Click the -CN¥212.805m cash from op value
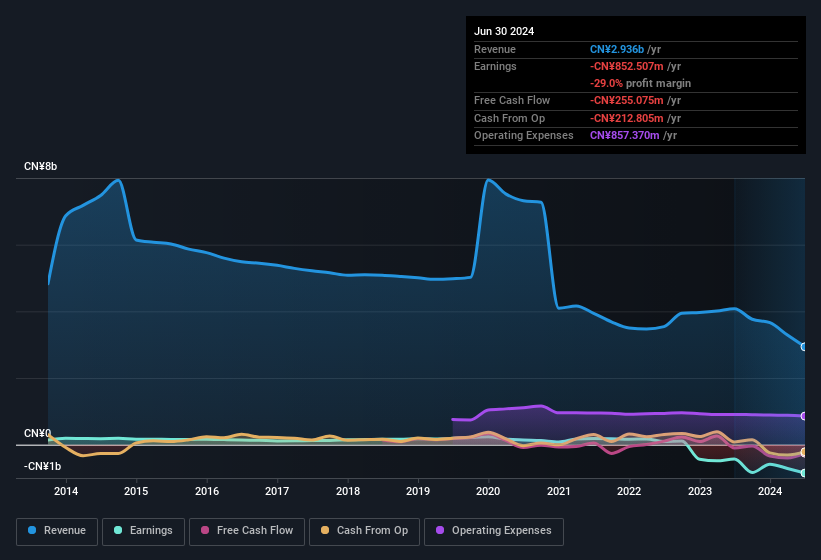 point(627,118)
